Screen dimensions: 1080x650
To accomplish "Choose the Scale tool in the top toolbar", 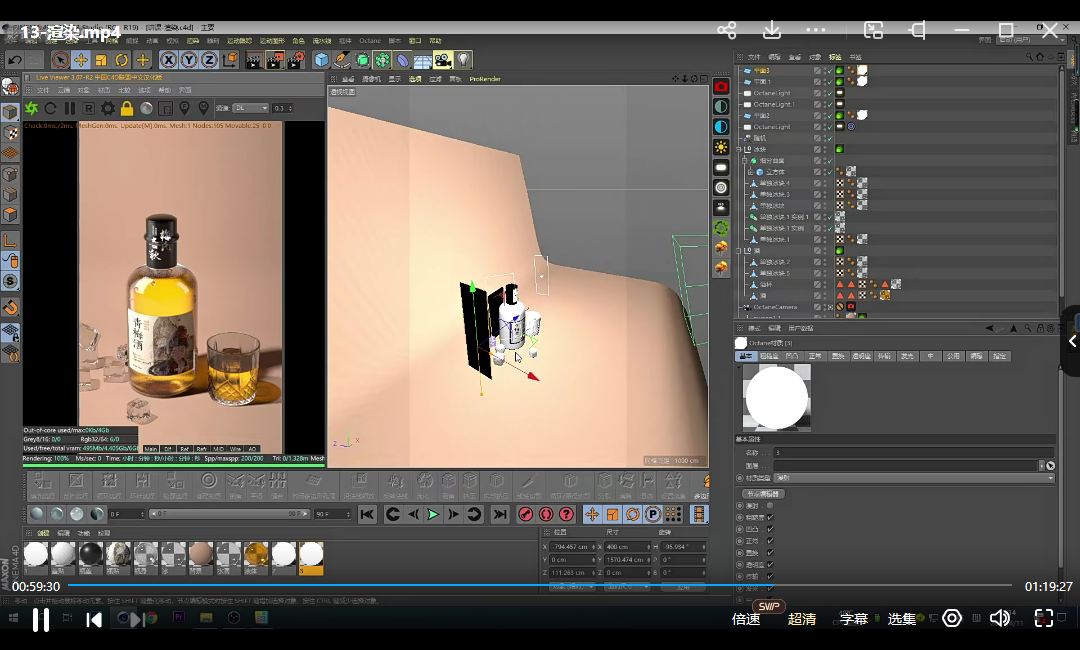I will (x=101, y=61).
